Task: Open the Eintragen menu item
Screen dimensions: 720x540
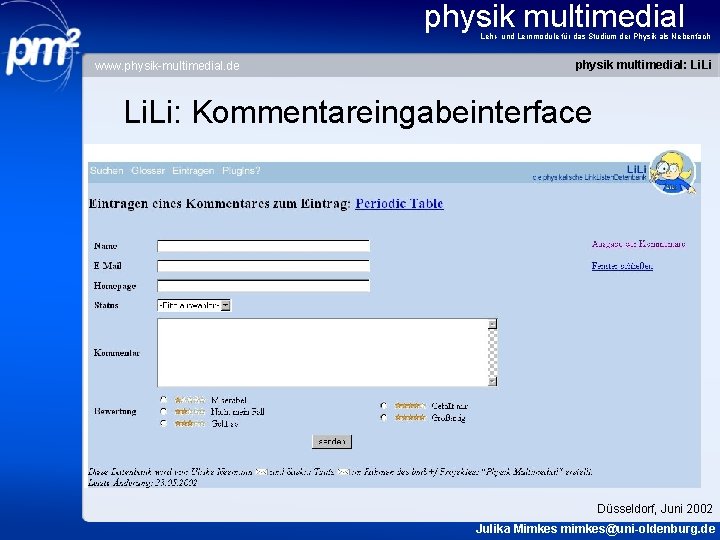Action: [x=193, y=171]
